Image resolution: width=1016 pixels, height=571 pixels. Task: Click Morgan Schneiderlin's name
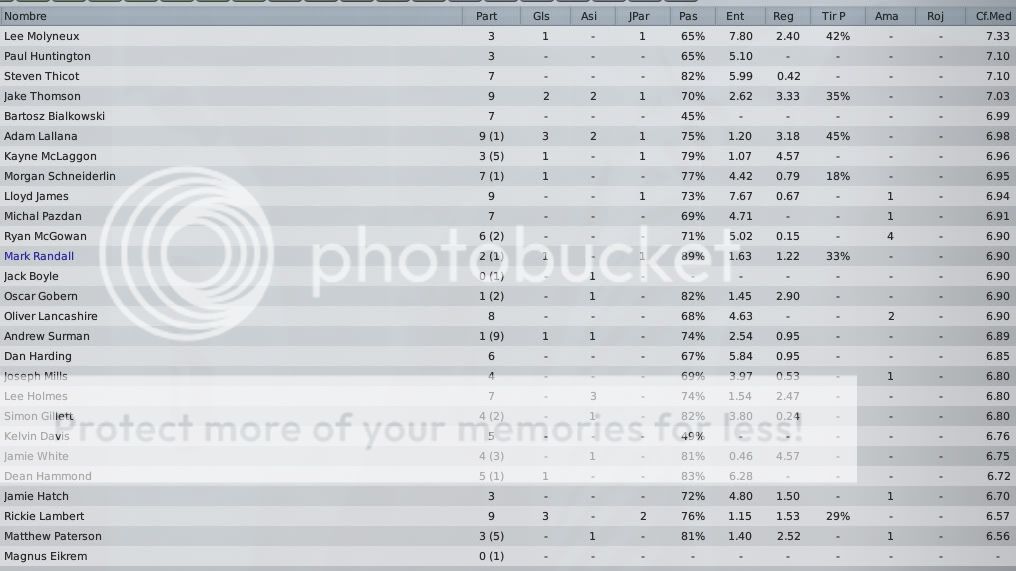click(60, 176)
